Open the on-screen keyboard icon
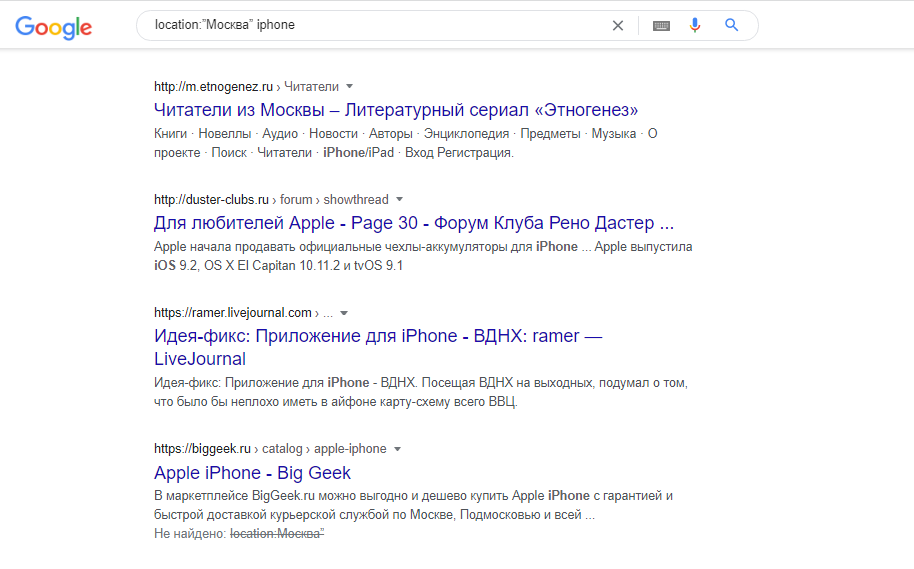This screenshot has height=569, width=914. click(x=661, y=26)
